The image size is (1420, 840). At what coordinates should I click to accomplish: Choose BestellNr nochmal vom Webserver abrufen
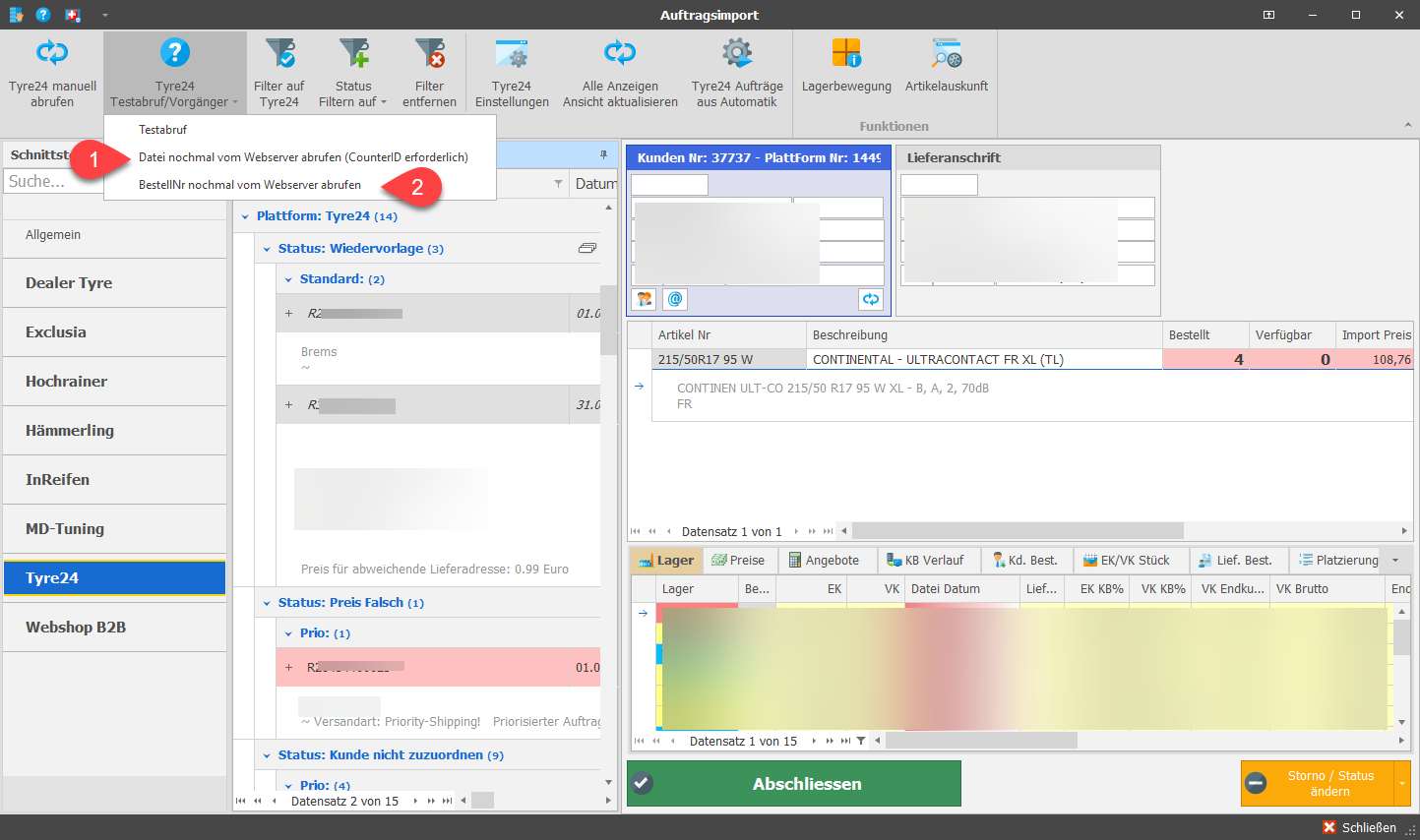(250, 185)
